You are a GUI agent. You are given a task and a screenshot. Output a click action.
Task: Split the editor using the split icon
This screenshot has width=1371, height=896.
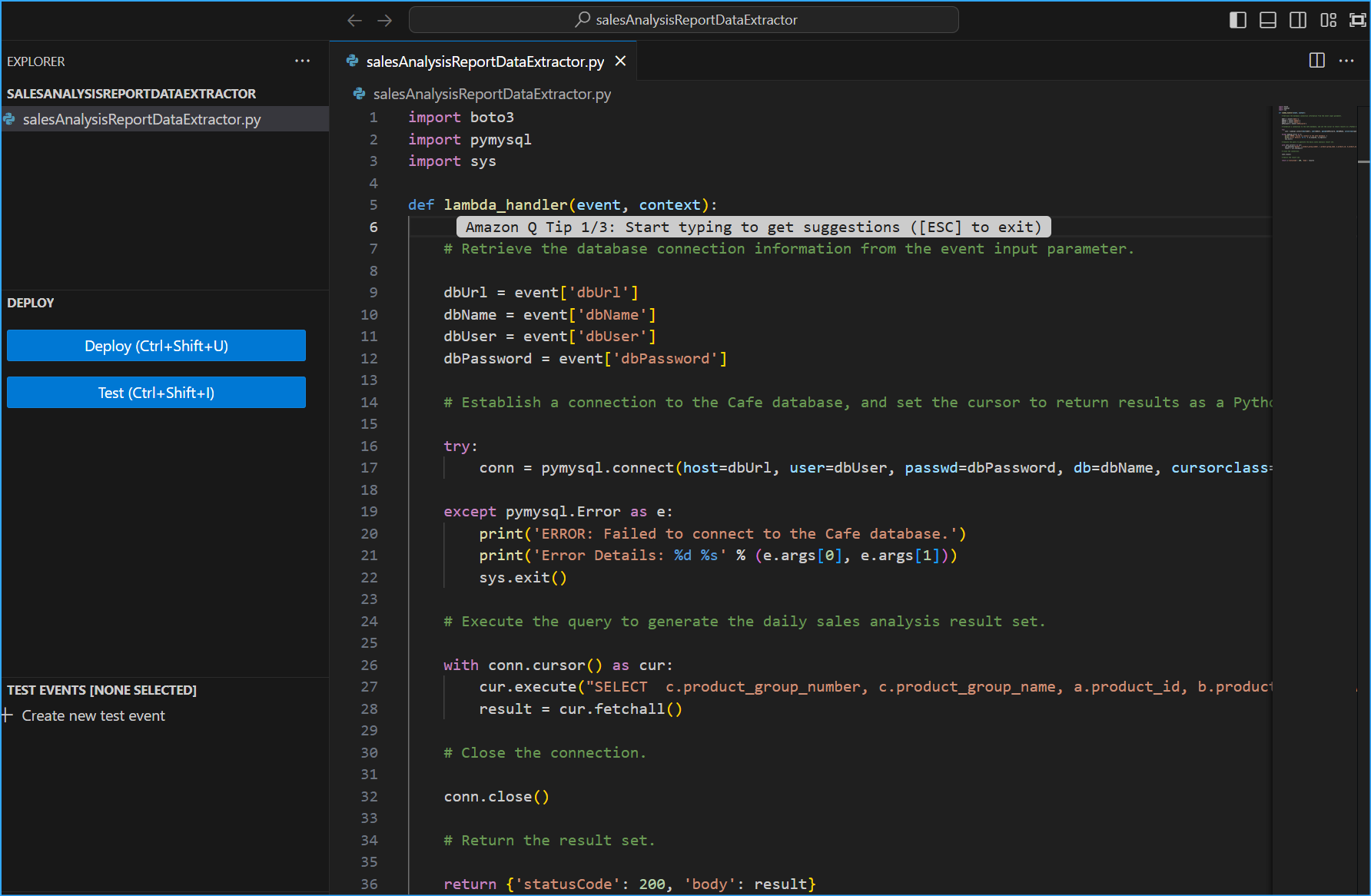pyautogui.click(x=1317, y=60)
